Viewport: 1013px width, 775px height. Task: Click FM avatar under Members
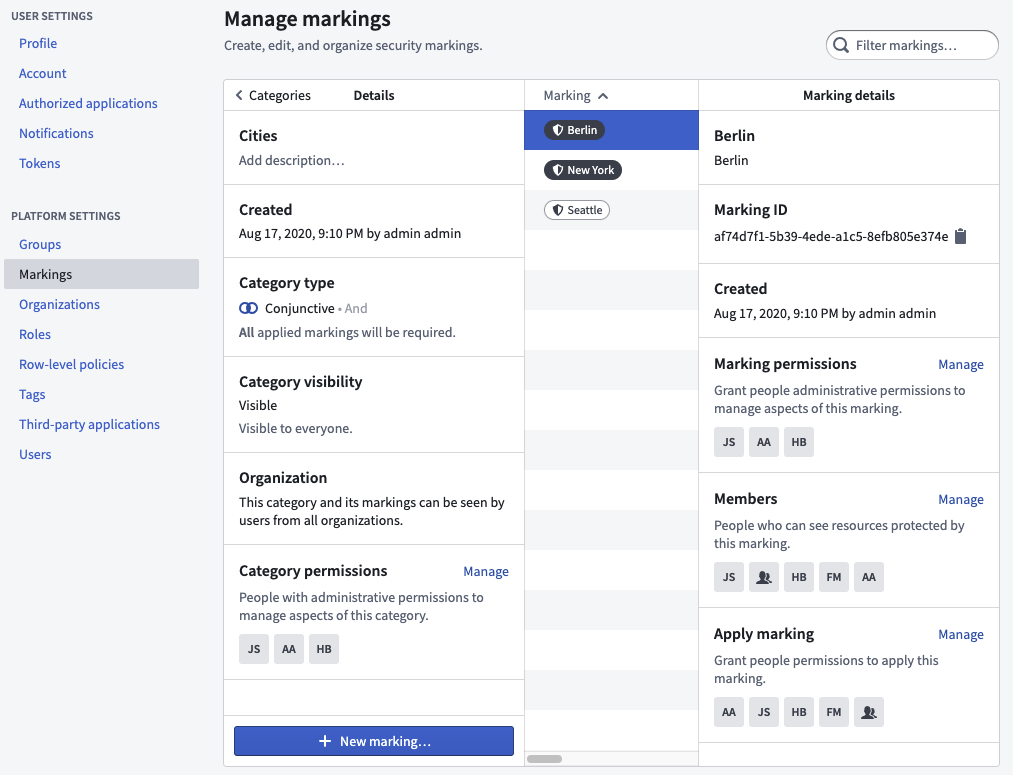point(833,577)
